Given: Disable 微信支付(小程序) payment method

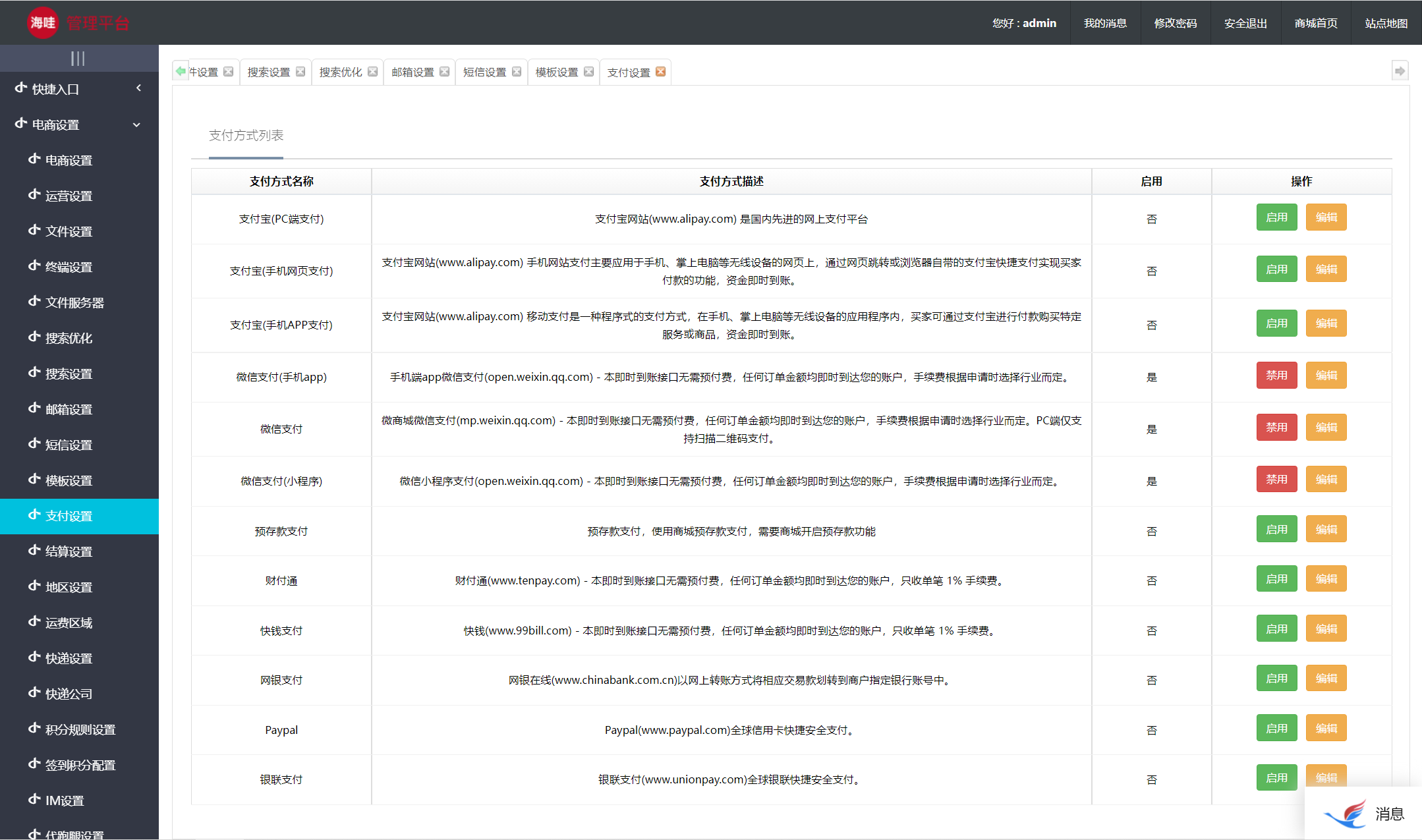Looking at the screenshot, I should tap(1276, 480).
